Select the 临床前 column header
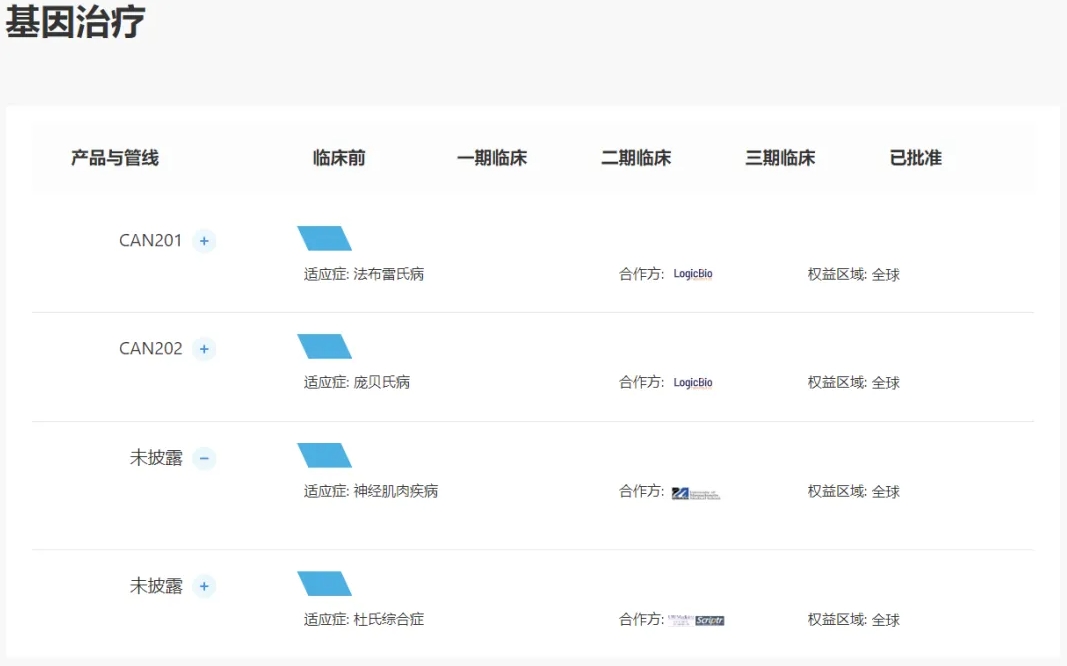Screen dimensions: 1067x666 click(x=339, y=158)
